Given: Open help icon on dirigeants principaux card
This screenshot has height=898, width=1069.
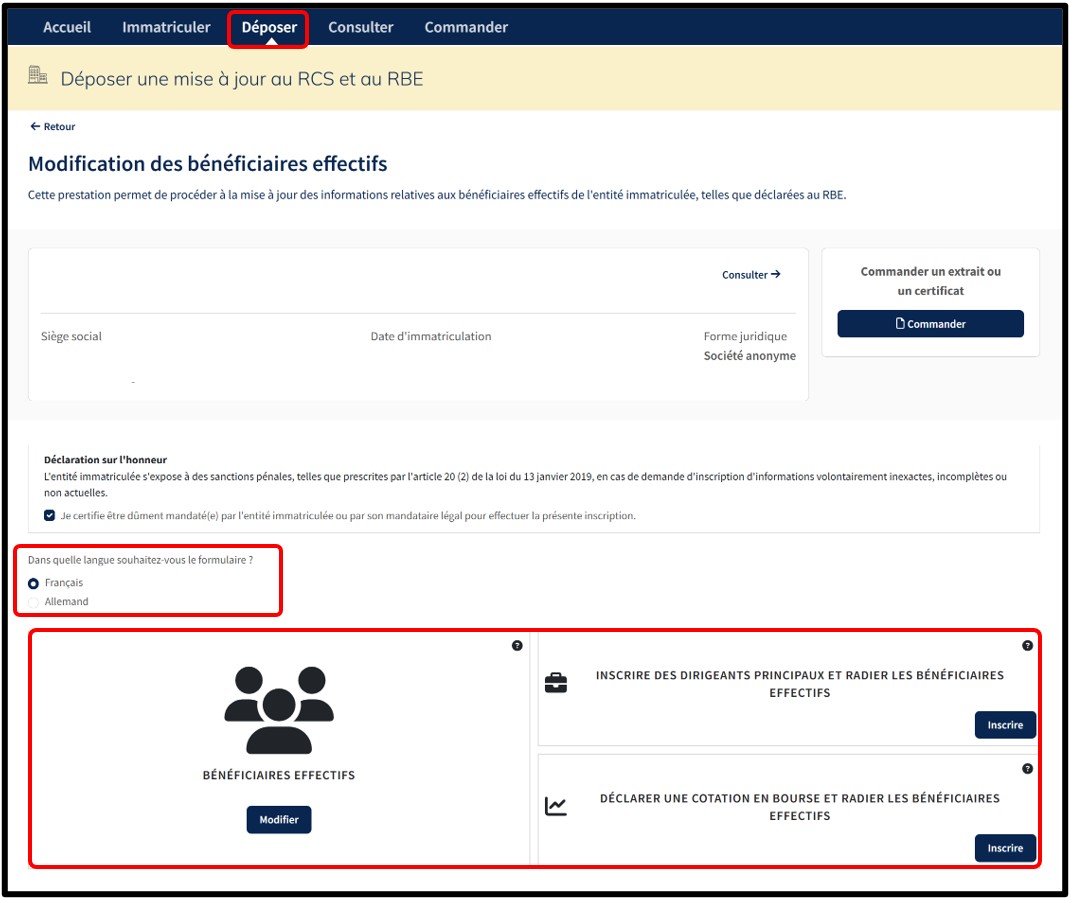Looking at the screenshot, I should [1027, 646].
